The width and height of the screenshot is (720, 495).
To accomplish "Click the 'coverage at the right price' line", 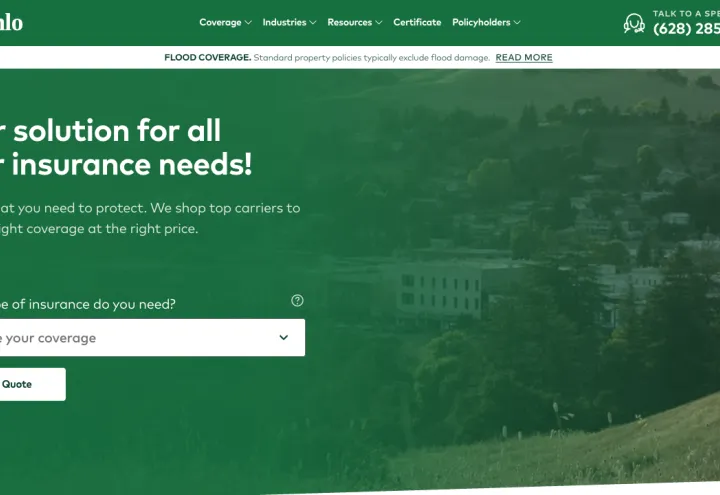I will click(x=112, y=229).
